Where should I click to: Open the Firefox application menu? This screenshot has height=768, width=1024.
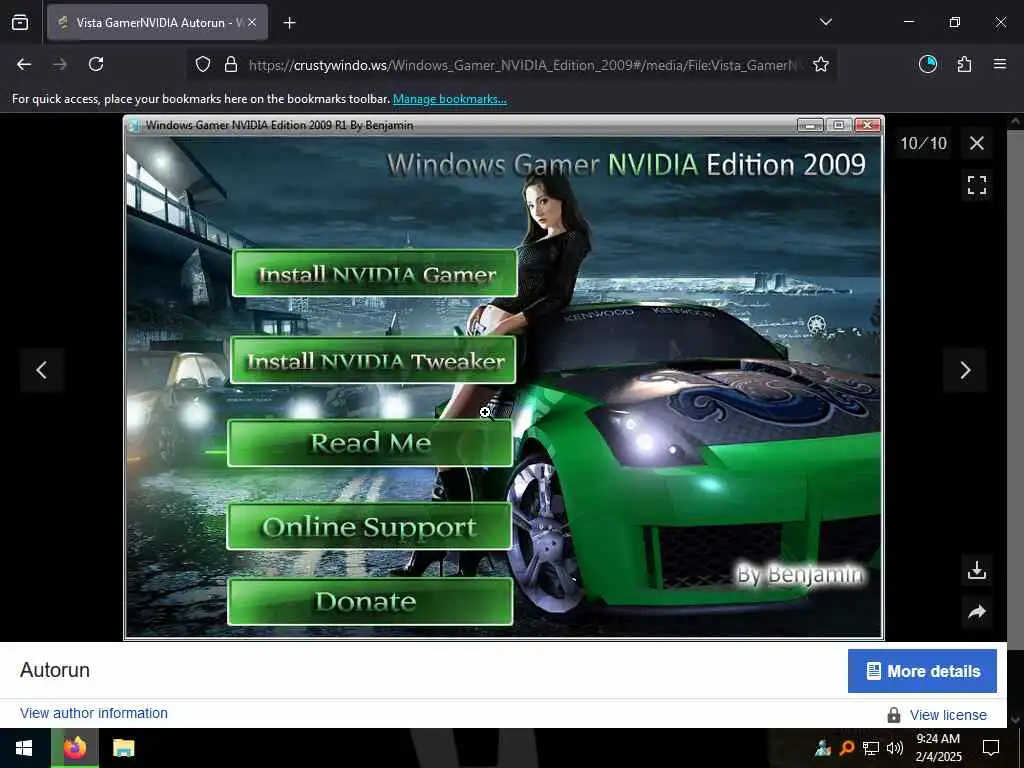pos(1000,64)
